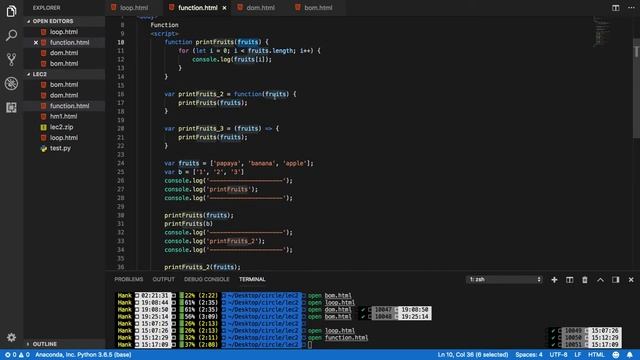Click the errors and warnings status indicator
Image resolution: width=640 pixels, height=360 pixels.
click(x=17, y=355)
